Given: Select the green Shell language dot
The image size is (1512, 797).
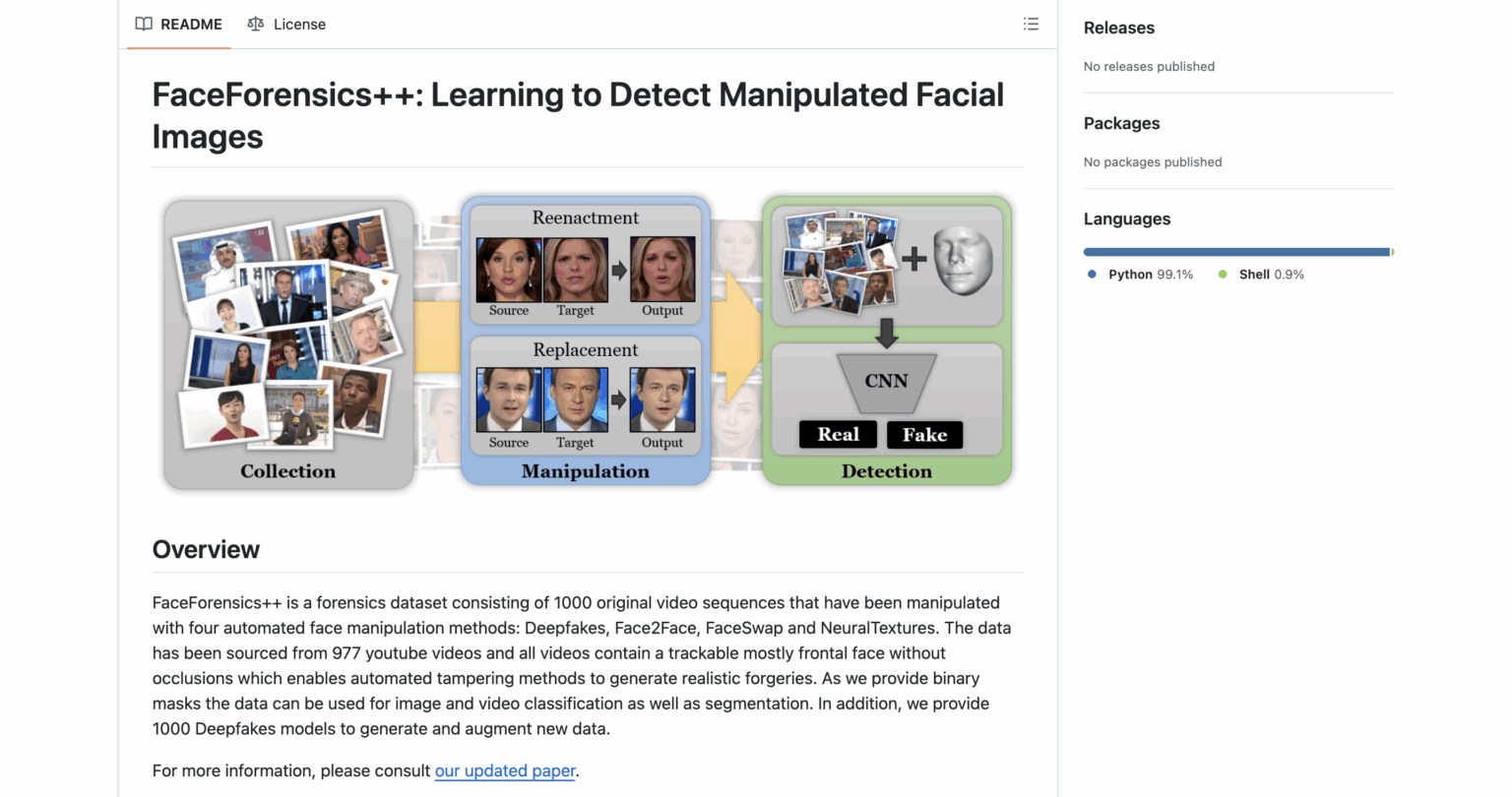Looking at the screenshot, I should pos(1222,276).
